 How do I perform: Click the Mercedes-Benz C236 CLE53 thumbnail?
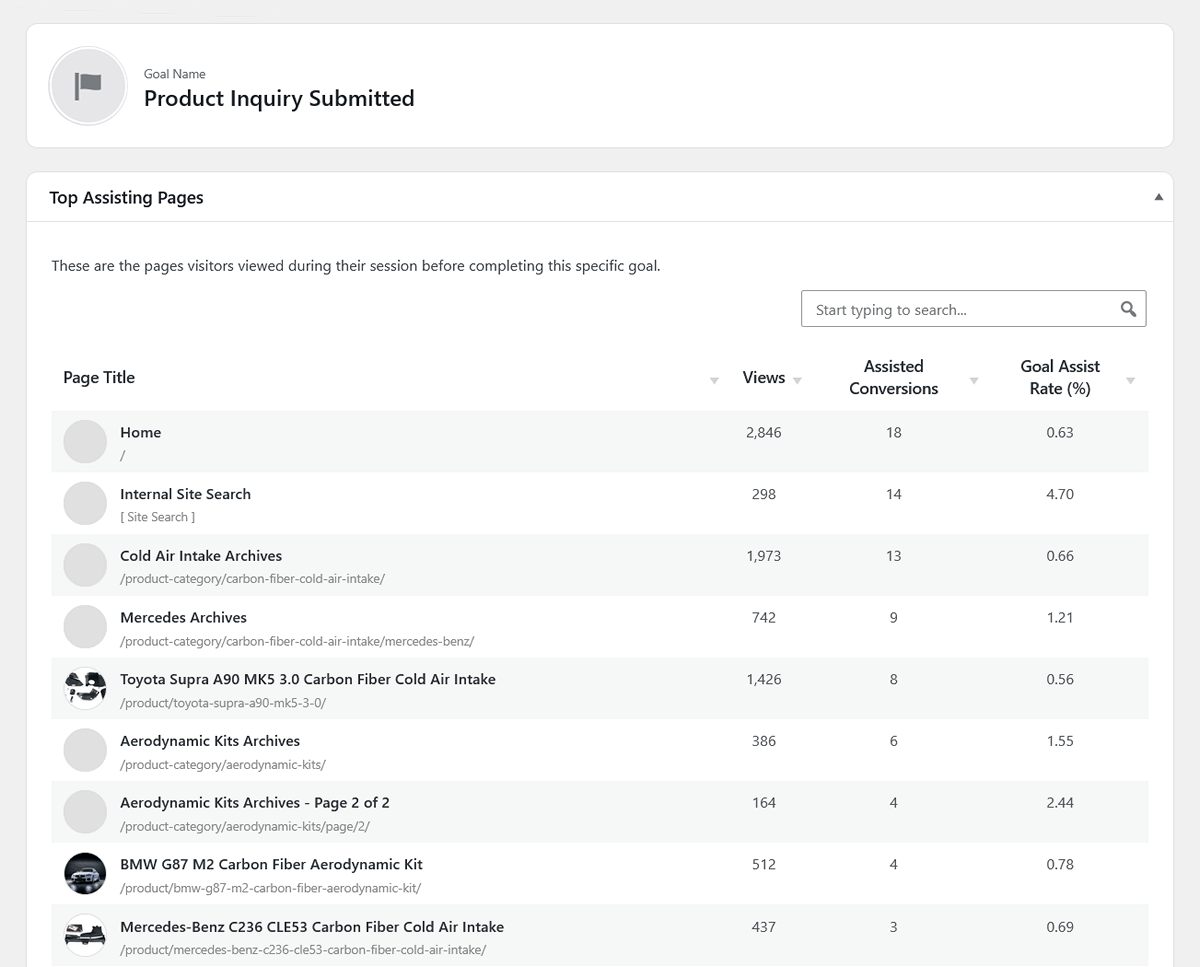pyautogui.click(x=85, y=935)
